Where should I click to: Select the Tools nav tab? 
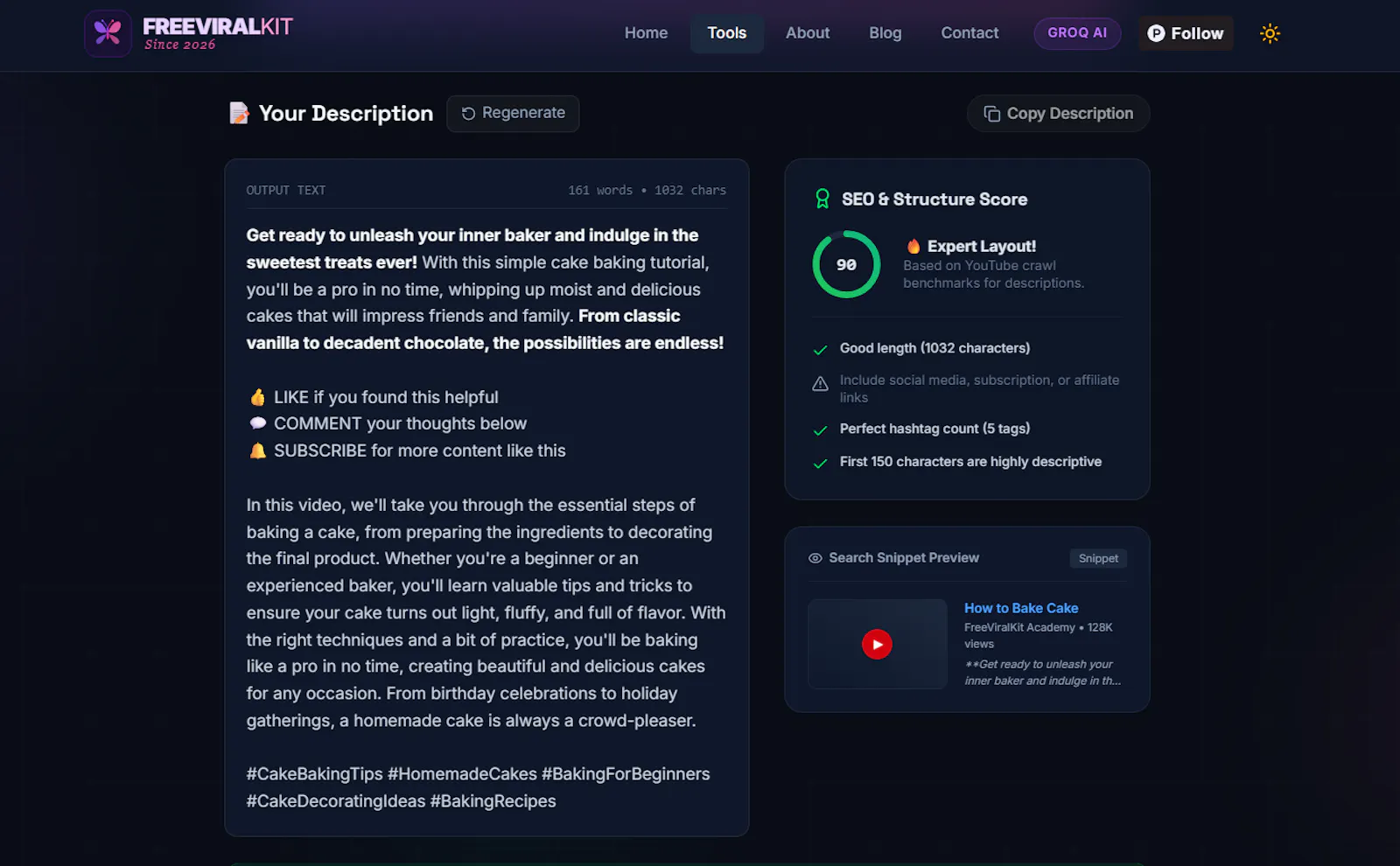point(726,33)
